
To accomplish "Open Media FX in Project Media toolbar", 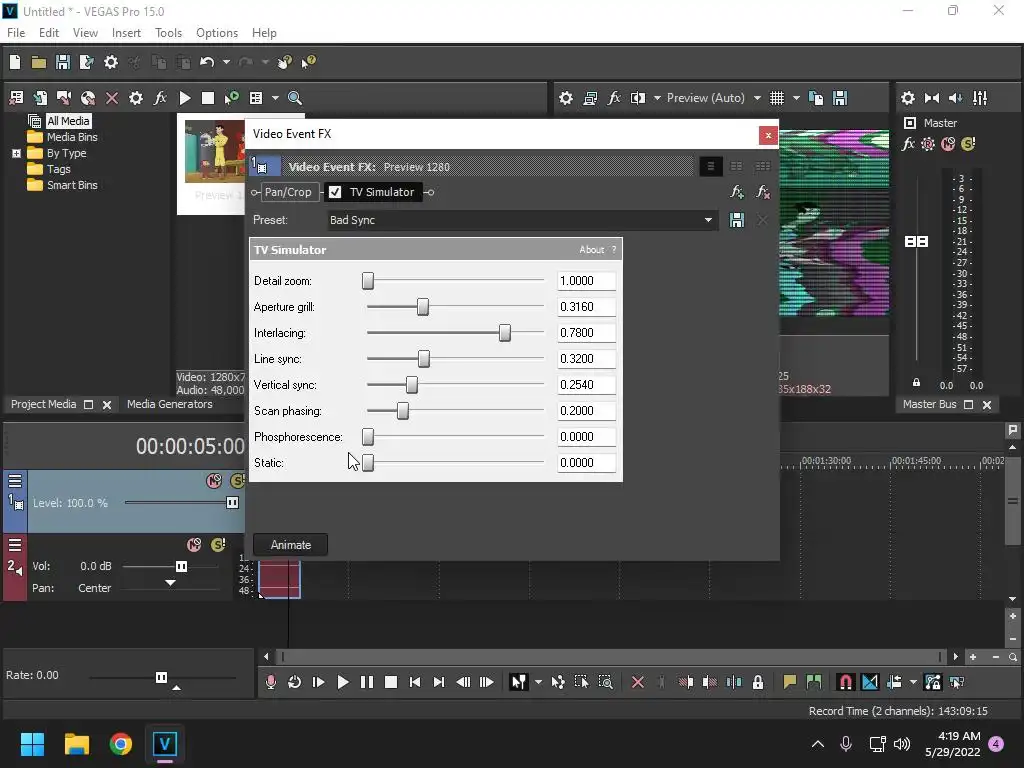I will pyautogui.click(x=160, y=98).
